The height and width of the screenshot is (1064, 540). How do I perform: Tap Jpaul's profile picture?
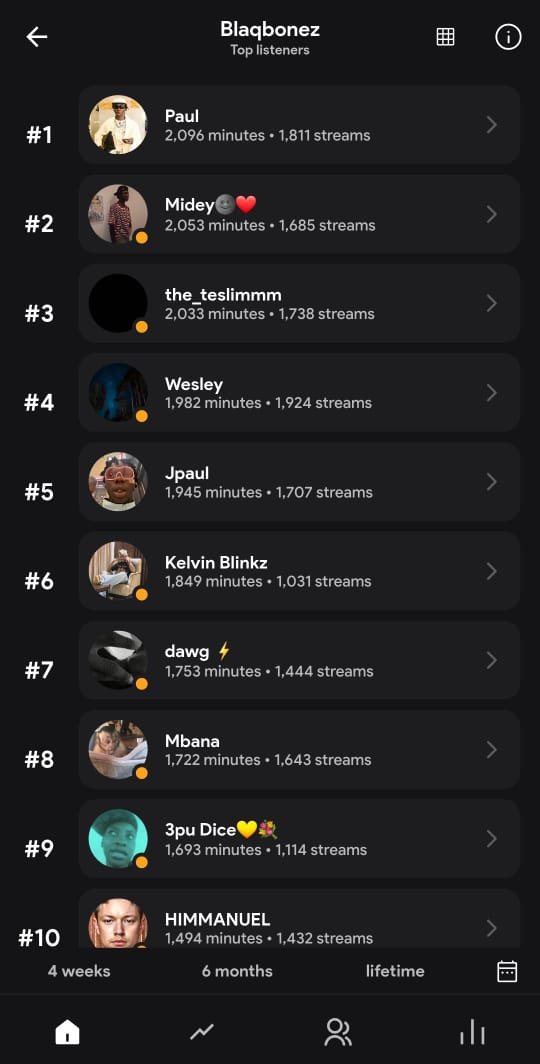(x=118, y=482)
